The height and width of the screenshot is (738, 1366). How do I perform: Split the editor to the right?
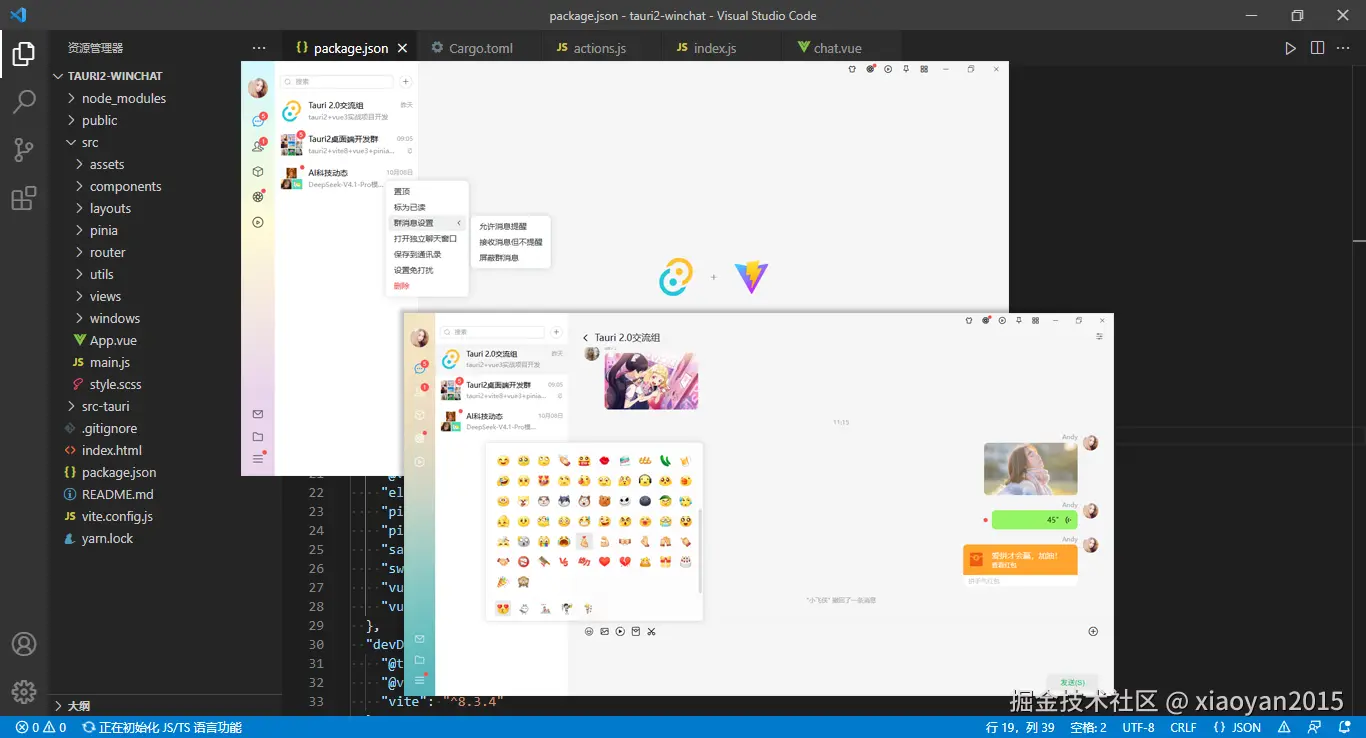1317,48
